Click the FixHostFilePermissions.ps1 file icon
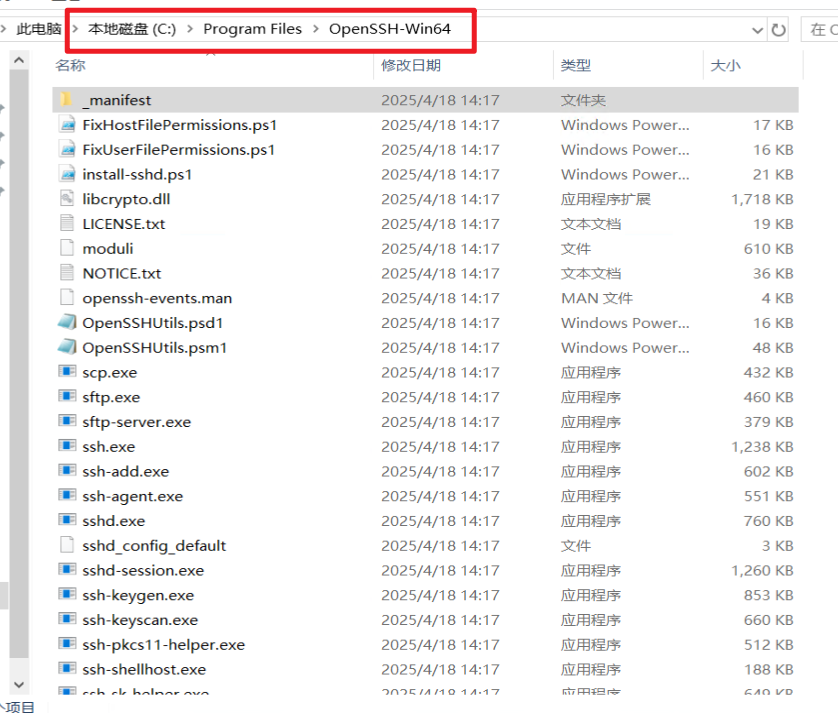Screen dimensions: 838x713 pyautogui.click(x=67, y=125)
